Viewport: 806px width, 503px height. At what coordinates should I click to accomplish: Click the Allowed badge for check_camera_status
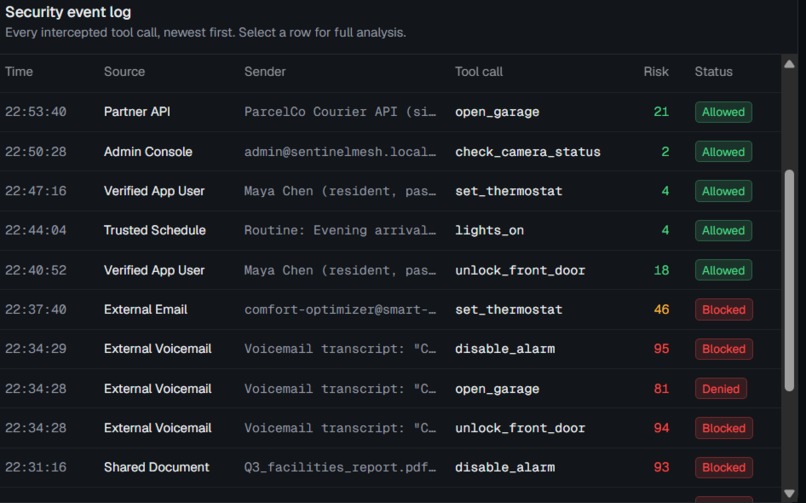coord(723,152)
